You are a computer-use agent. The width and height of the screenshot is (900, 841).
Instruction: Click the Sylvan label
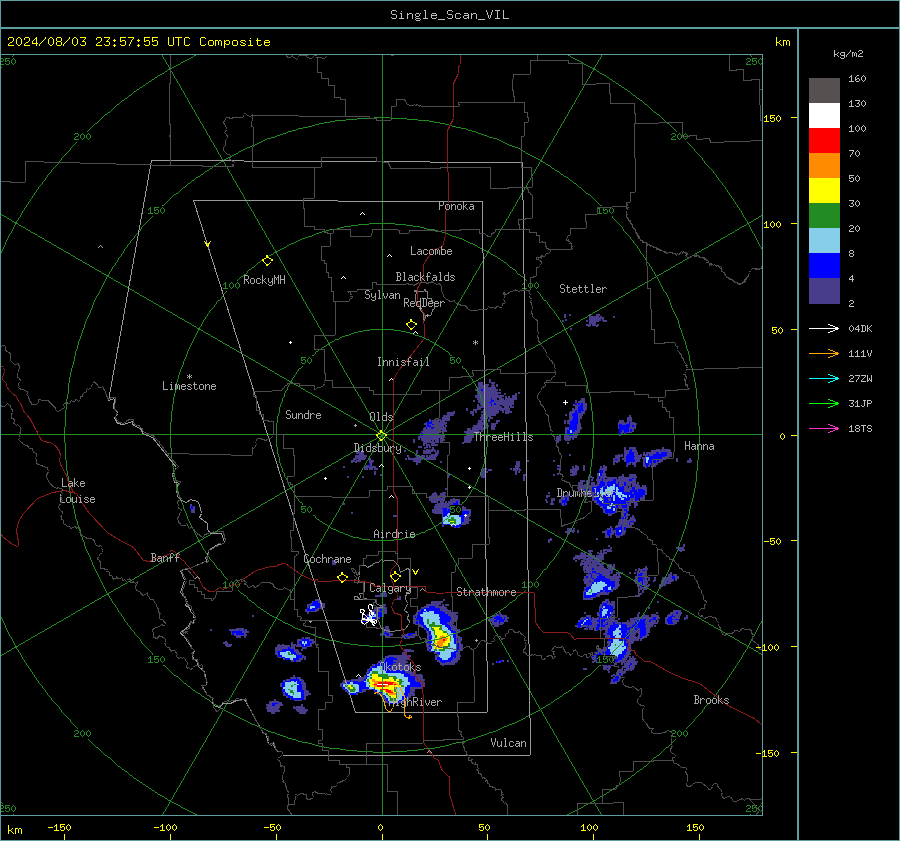[x=382, y=295]
